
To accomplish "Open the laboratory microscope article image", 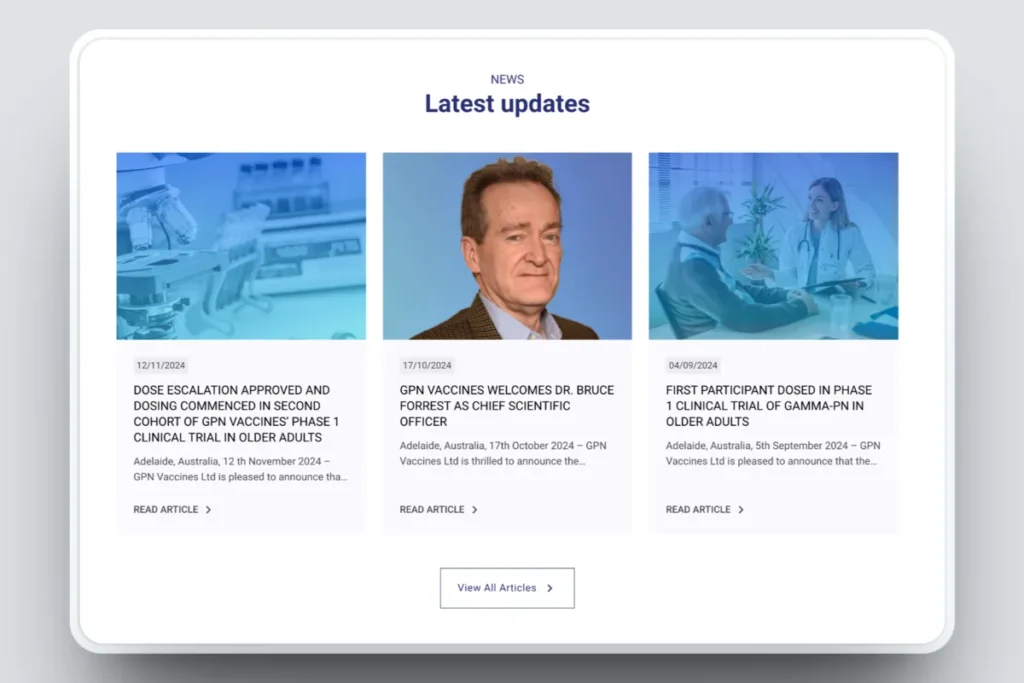I will (241, 246).
